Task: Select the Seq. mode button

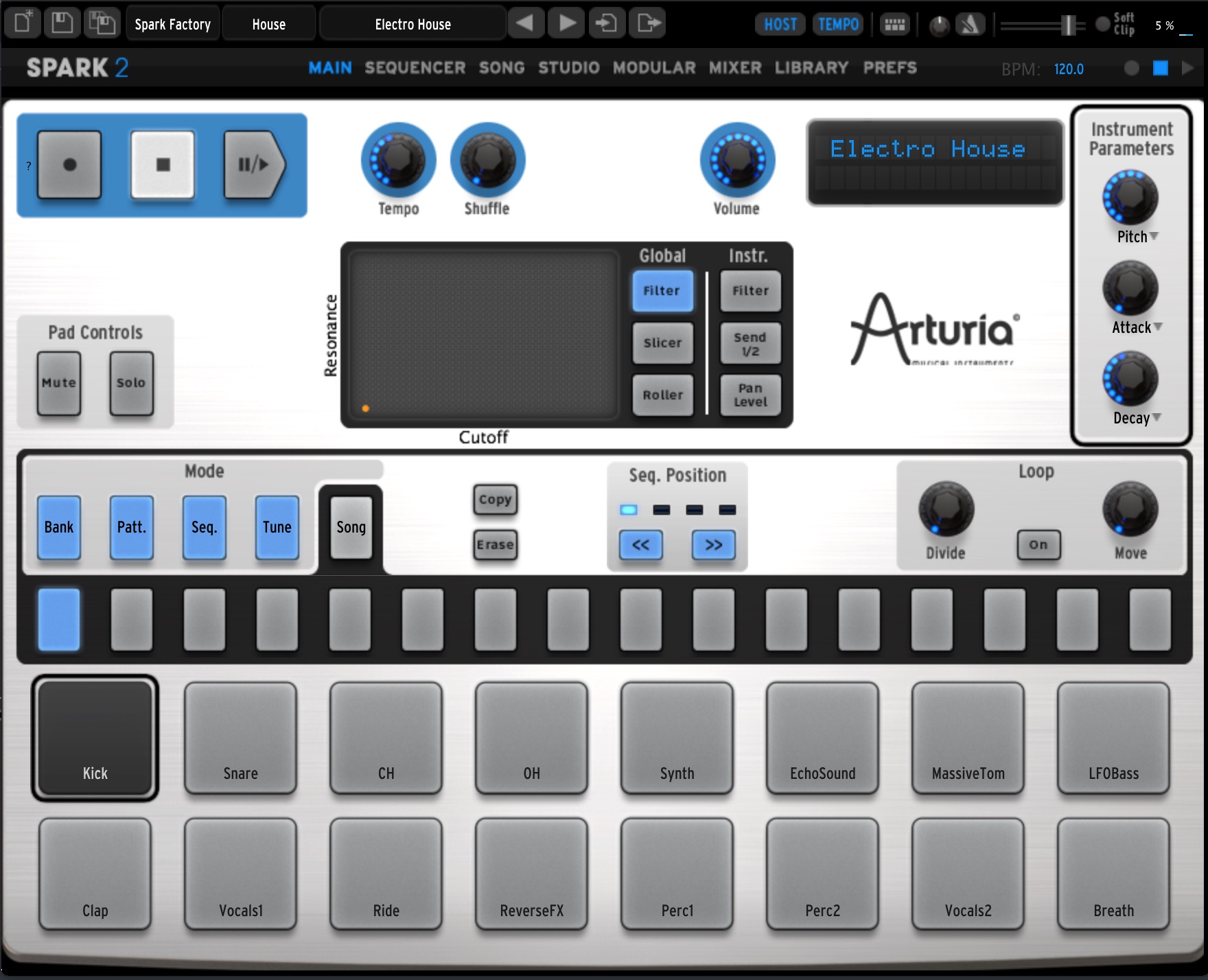Action: point(204,527)
